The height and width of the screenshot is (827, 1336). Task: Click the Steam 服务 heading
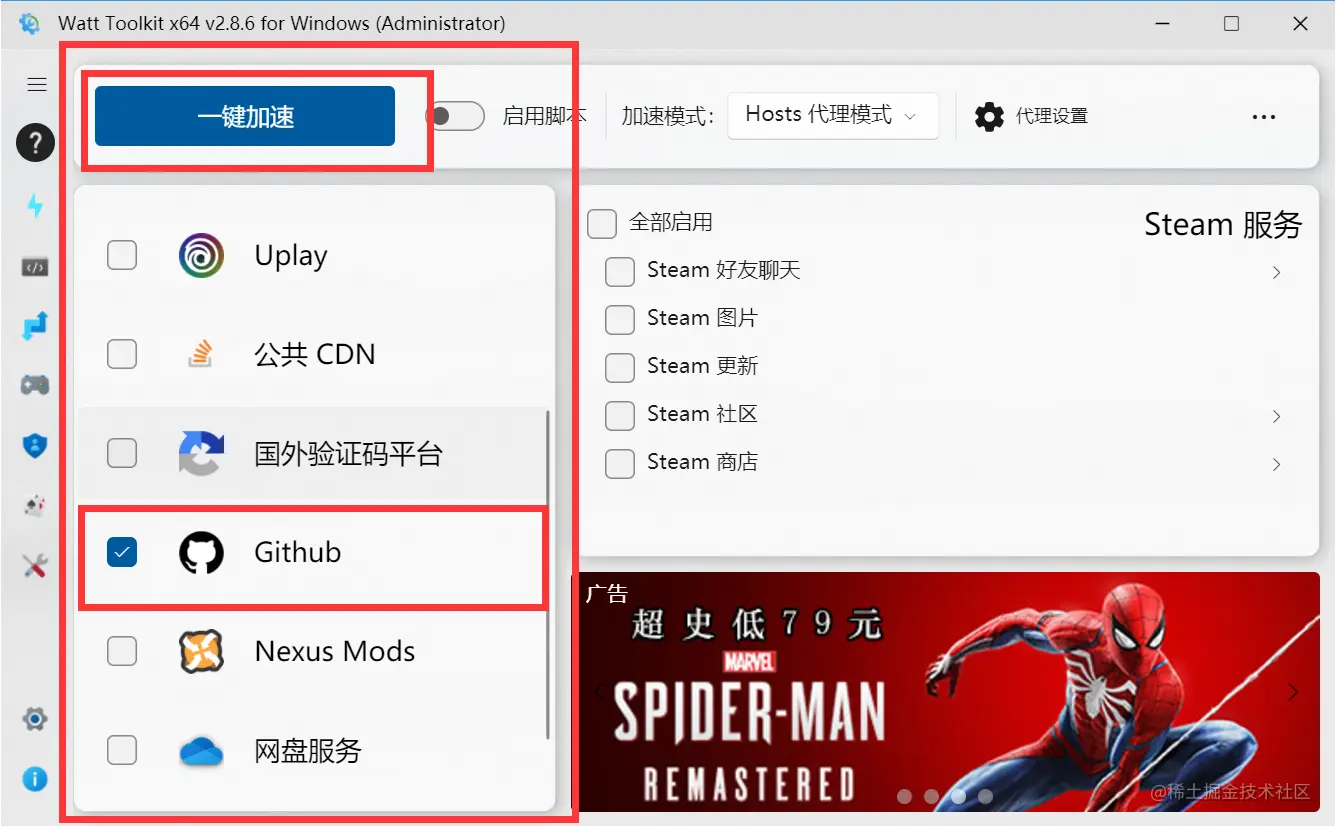[1223, 225]
